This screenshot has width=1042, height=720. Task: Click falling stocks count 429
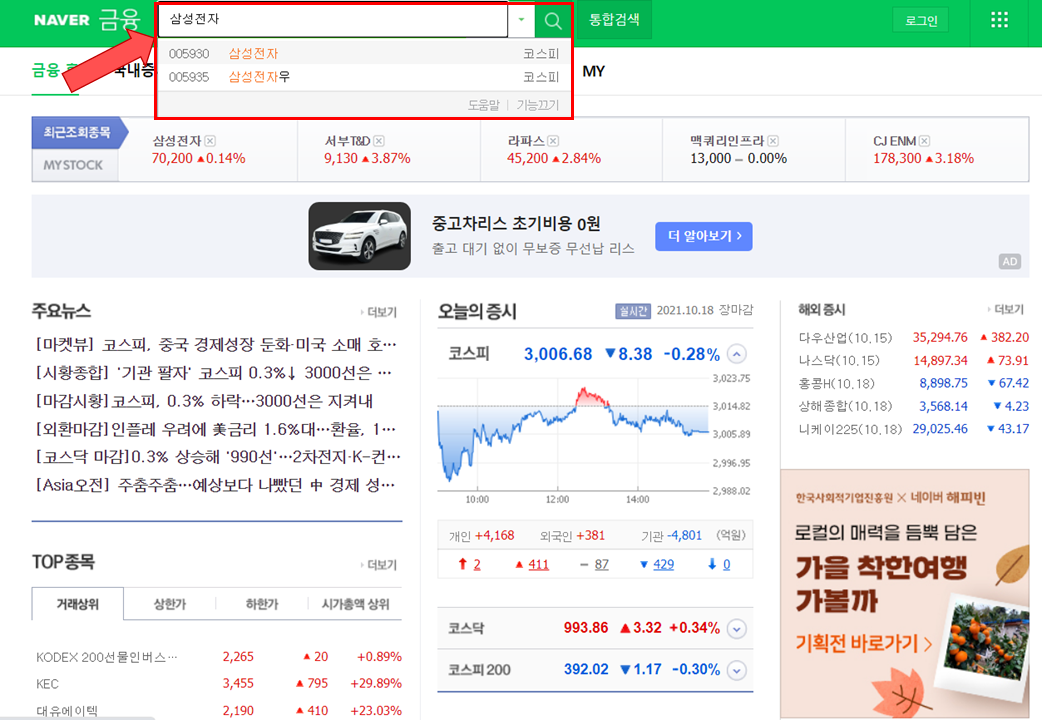click(663, 564)
